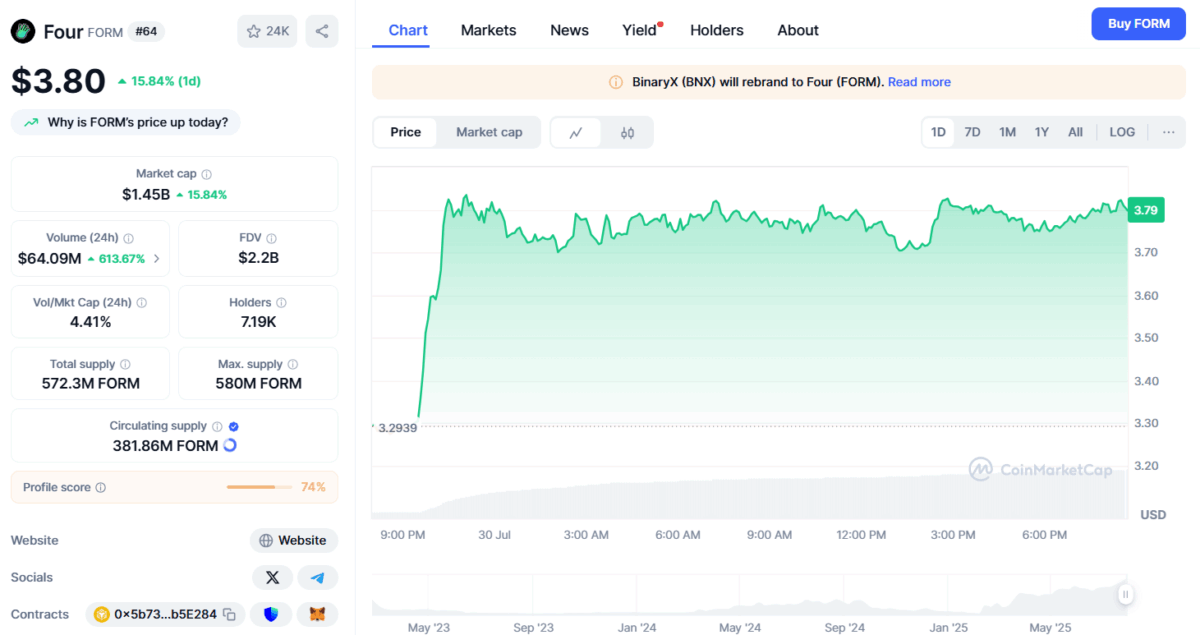The image size is (1200, 635).
Task: Open the Chart tab
Action: point(408,30)
